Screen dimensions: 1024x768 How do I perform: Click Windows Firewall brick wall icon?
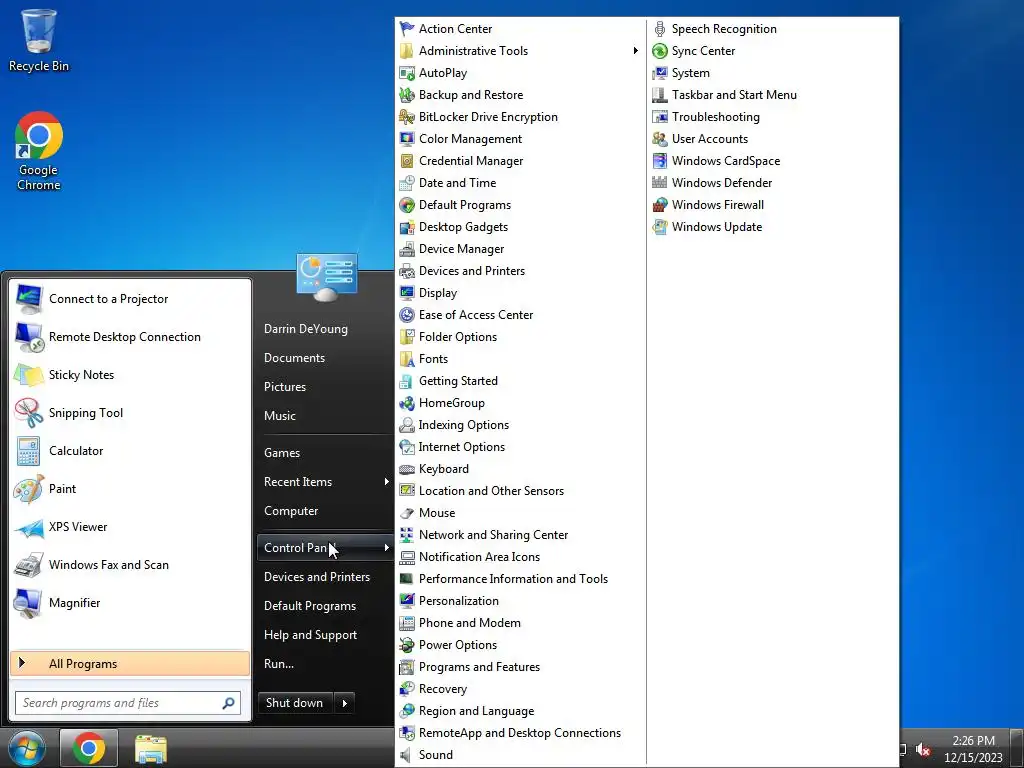click(660, 205)
